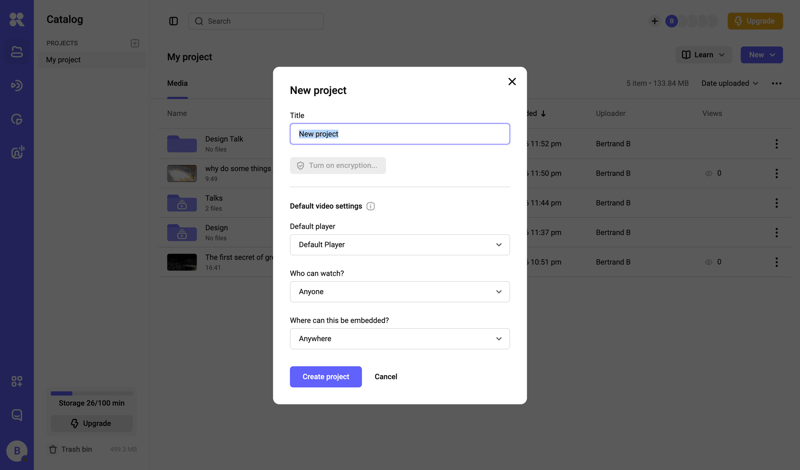Close the New project dialog
Image resolution: width=800 pixels, height=470 pixels.
coord(512,82)
